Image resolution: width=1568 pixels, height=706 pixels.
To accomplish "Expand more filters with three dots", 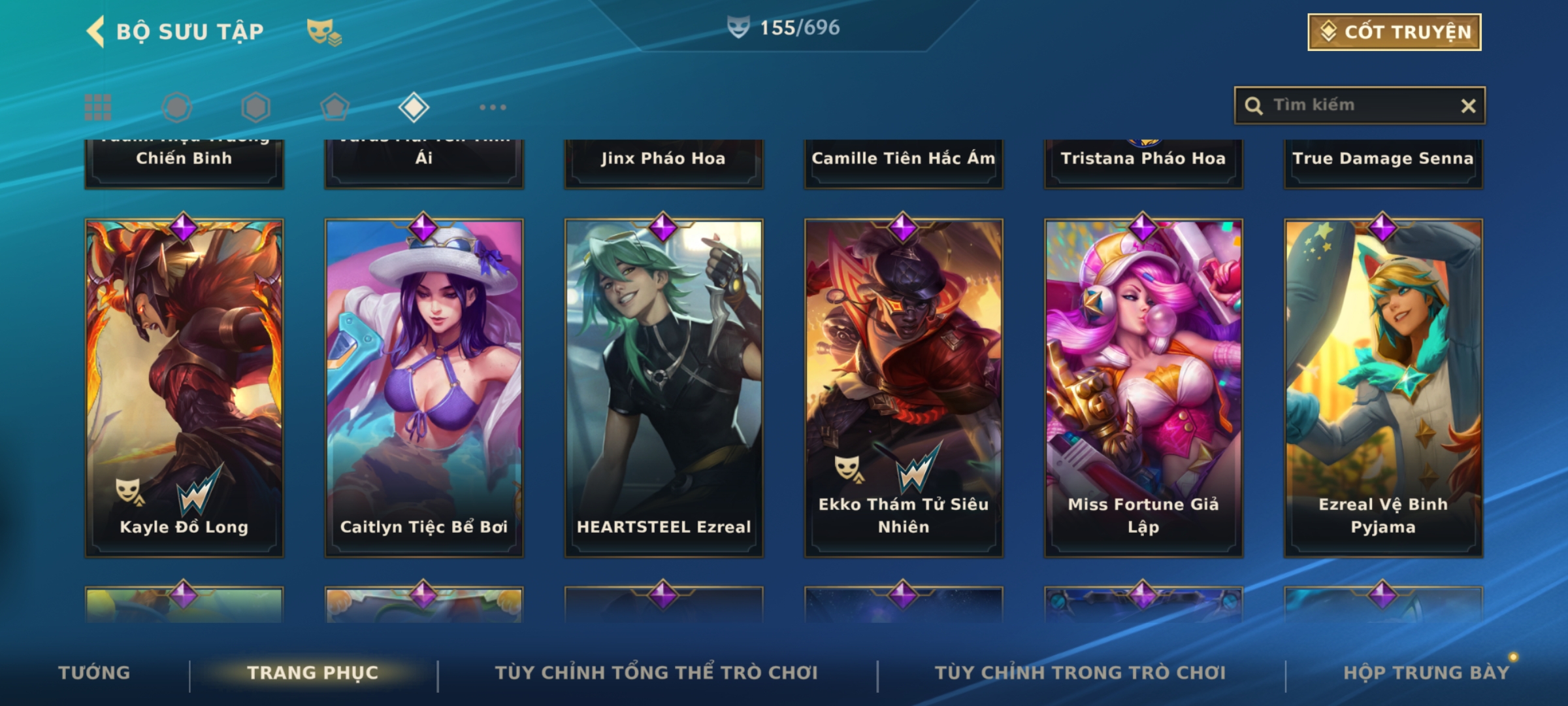I will [493, 107].
